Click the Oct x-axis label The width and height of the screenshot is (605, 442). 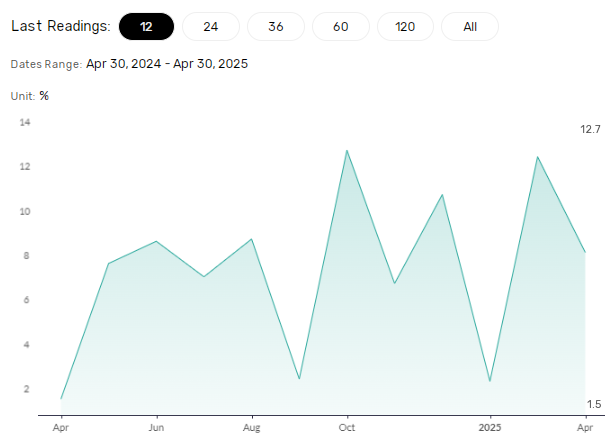coord(347,427)
